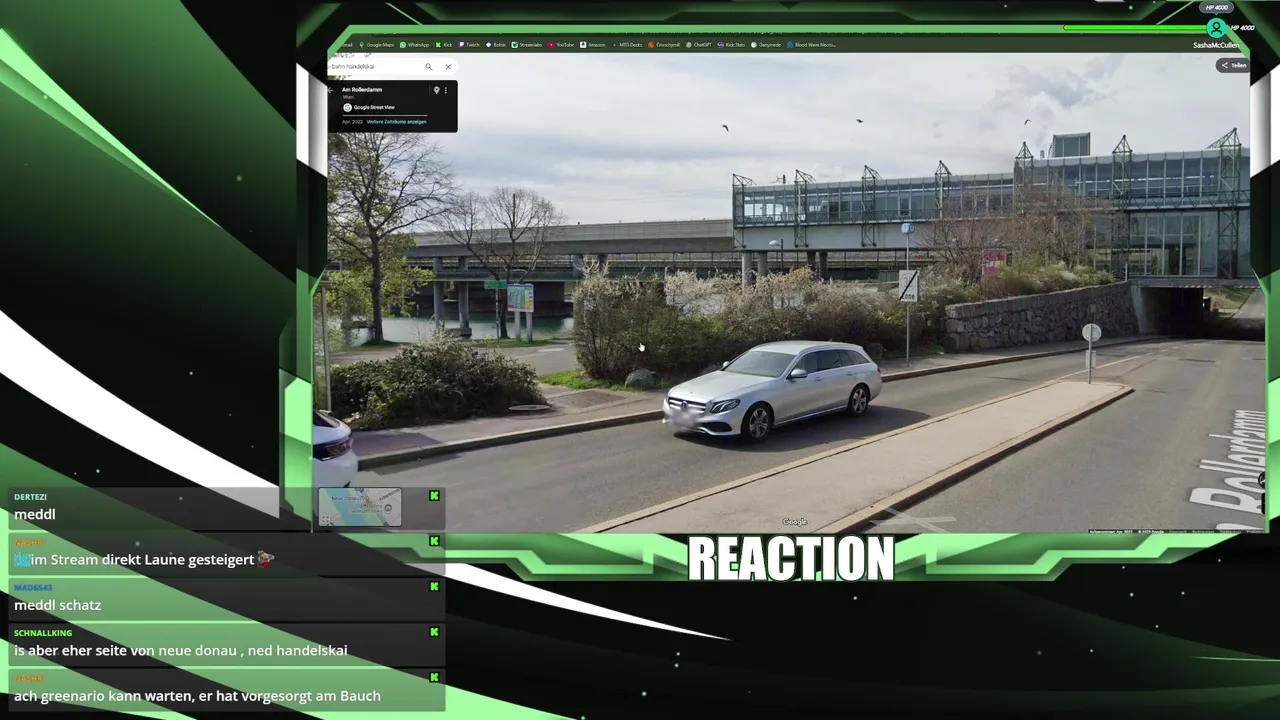Click the 'Am Rollerdamm' title
Image resolution: width=1280 pixels, height=720 pixels.
(362, 90)
